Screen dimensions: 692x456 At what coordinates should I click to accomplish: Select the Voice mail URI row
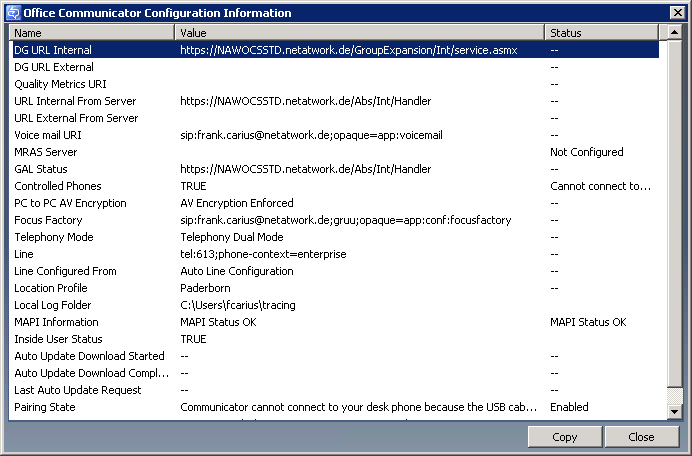[x=334, y=135]
